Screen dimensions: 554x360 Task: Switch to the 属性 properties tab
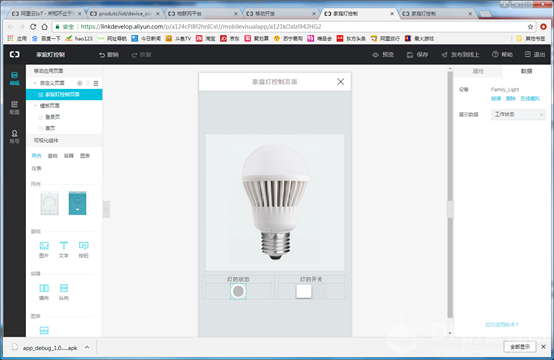[x=478, y=71]
